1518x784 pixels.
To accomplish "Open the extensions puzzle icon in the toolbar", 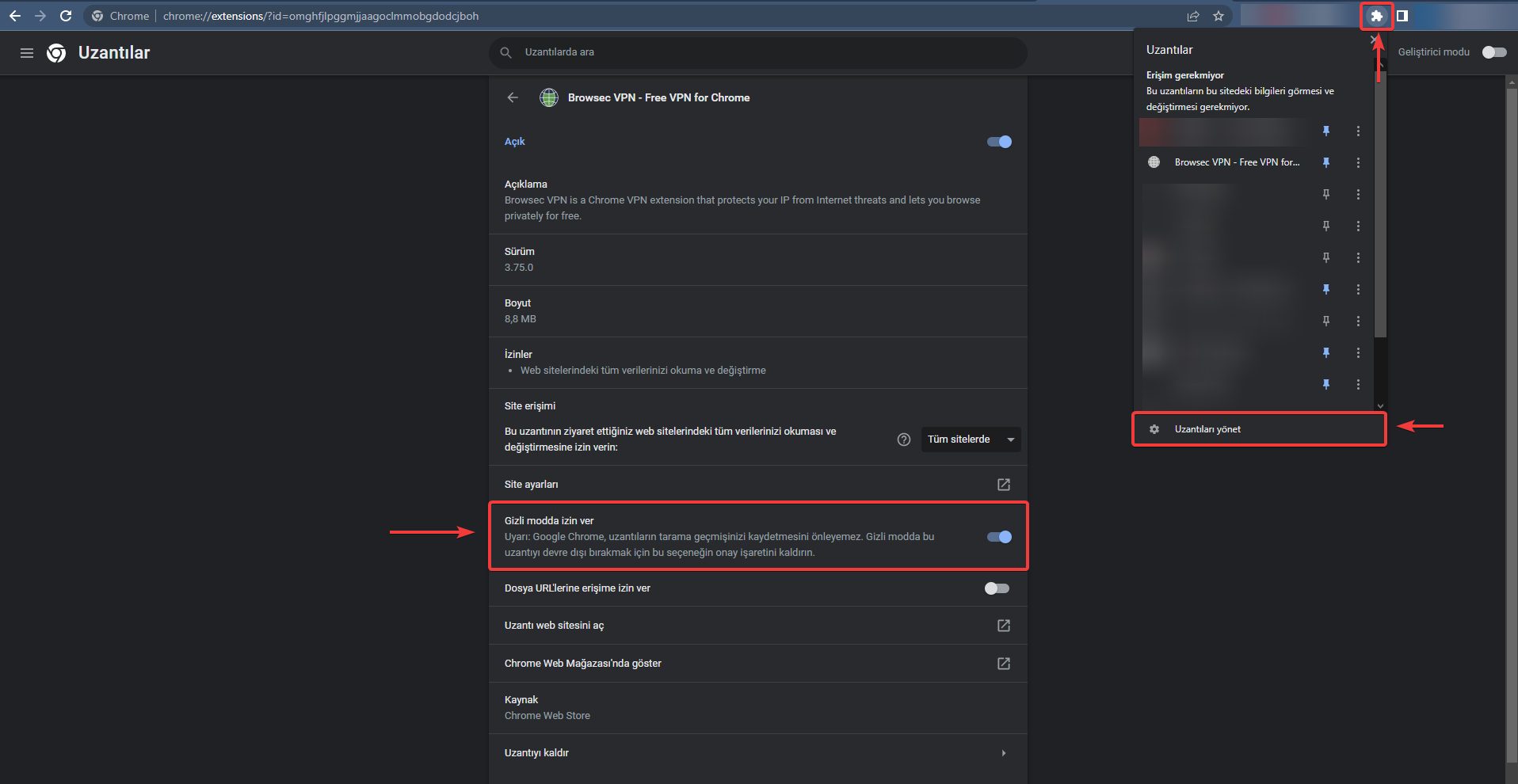I will [1377, 16].
